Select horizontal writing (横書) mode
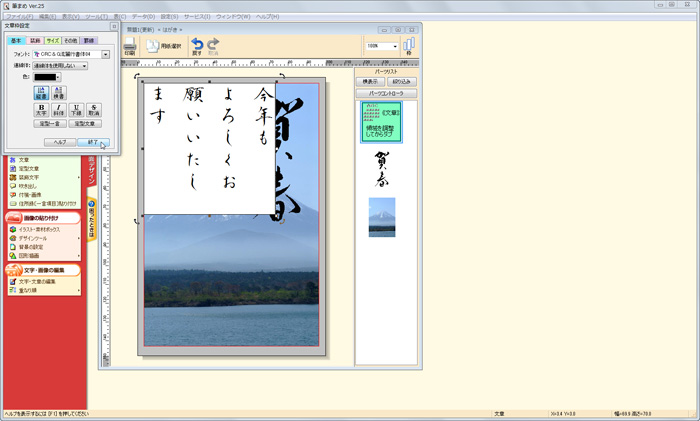 [59, 92]
